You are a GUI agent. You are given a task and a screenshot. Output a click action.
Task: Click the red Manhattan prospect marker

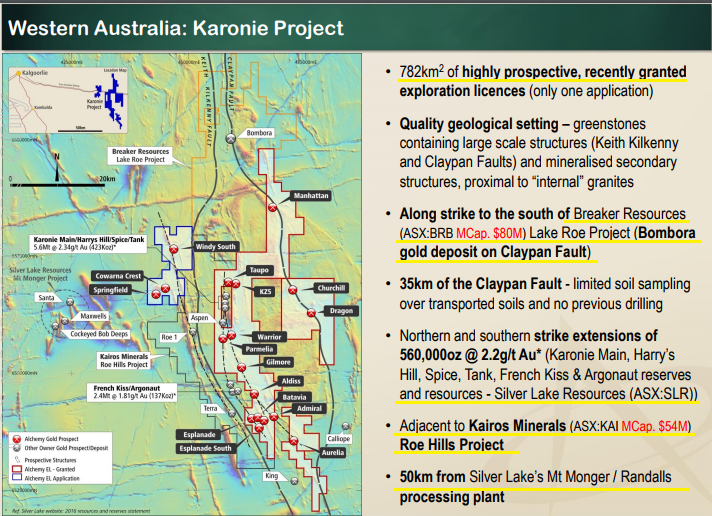(272, 208)
